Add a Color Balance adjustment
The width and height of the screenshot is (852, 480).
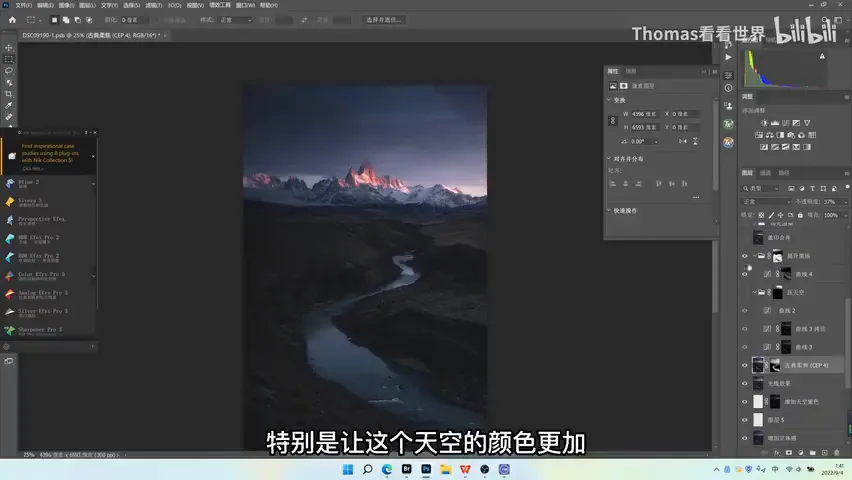tap(769, 135)
